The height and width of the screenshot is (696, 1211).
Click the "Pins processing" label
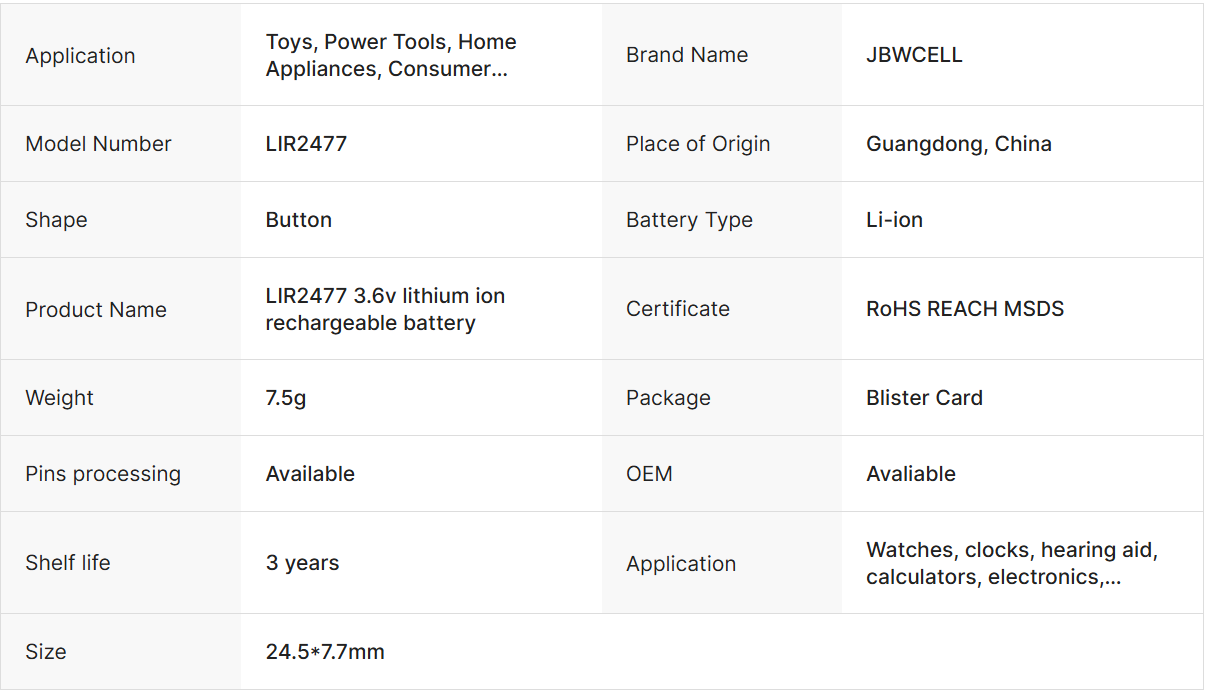click(103, 474)
